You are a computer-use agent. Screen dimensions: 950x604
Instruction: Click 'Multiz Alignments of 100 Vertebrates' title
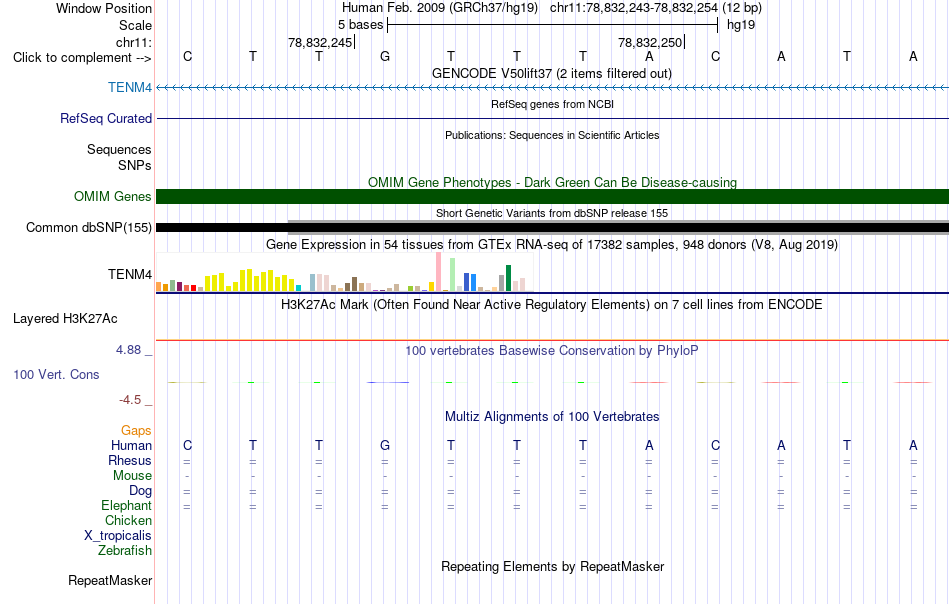coord(552,416)
